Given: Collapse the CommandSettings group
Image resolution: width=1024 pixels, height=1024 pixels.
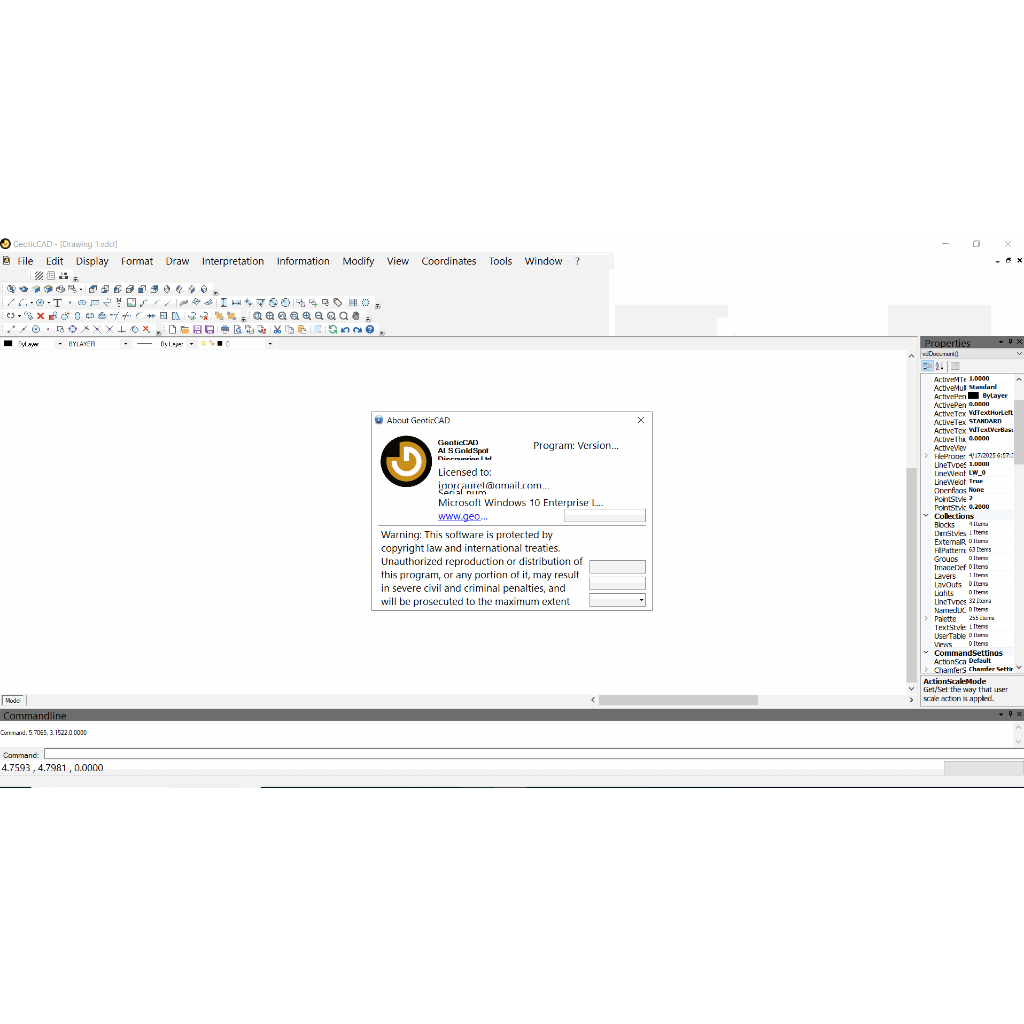Looking at the screenshot, I should (926, 652).
